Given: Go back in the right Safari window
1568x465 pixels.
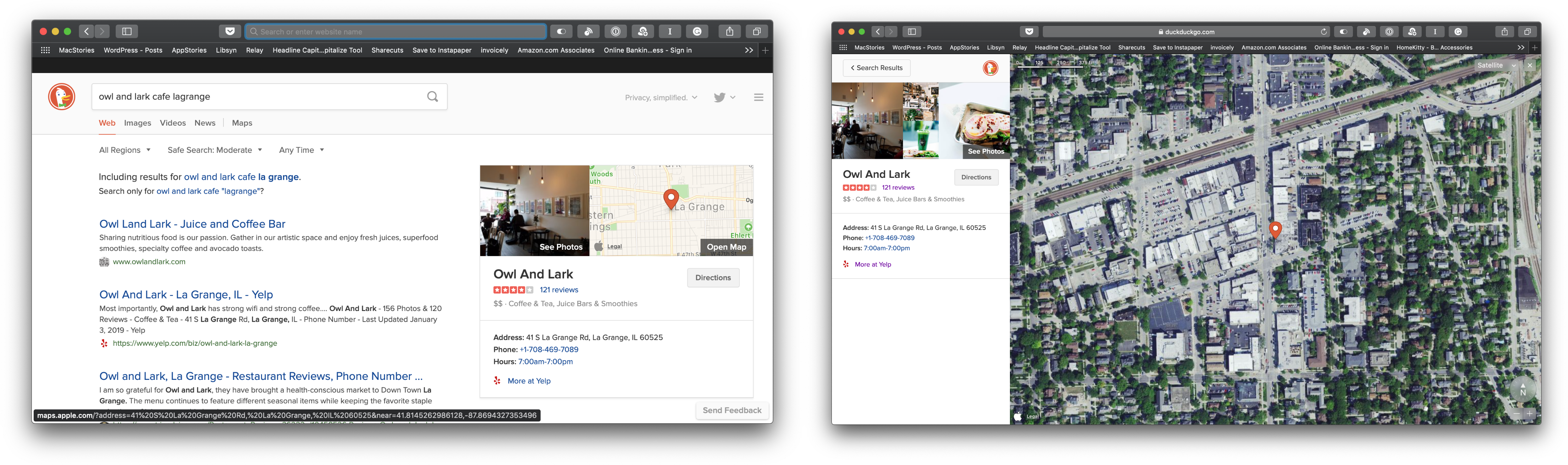Looking at the screenshot, I should 878,32.
